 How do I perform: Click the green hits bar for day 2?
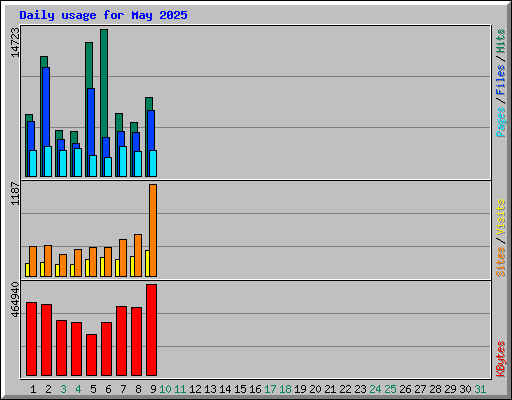tap(44, 62)
